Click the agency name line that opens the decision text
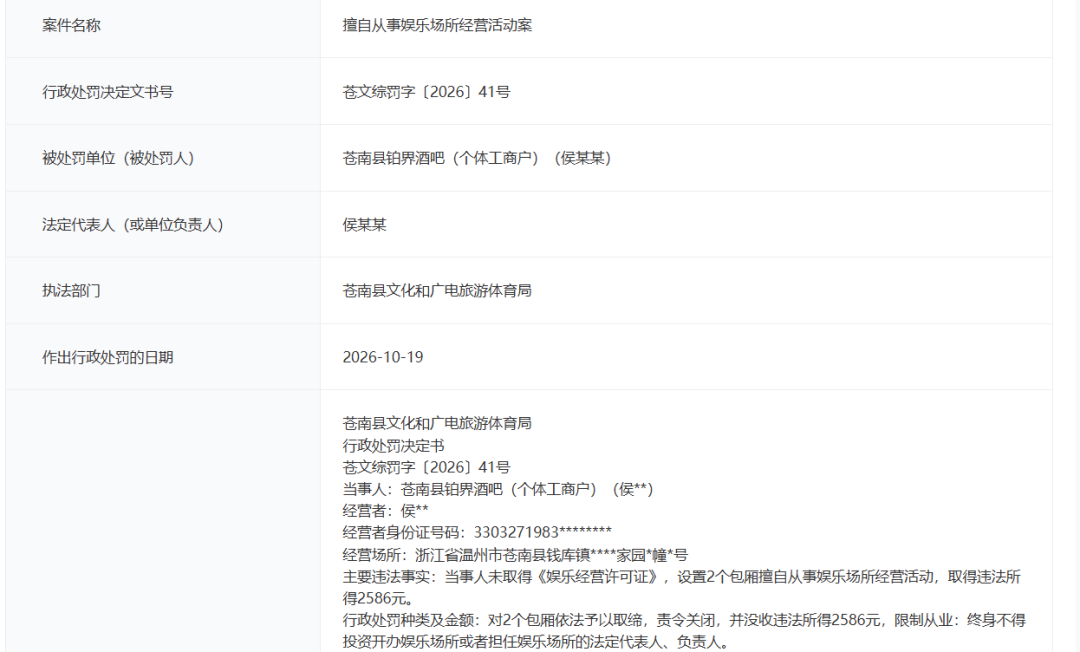This screenshot has height=652, width=1080. point(437,423)
